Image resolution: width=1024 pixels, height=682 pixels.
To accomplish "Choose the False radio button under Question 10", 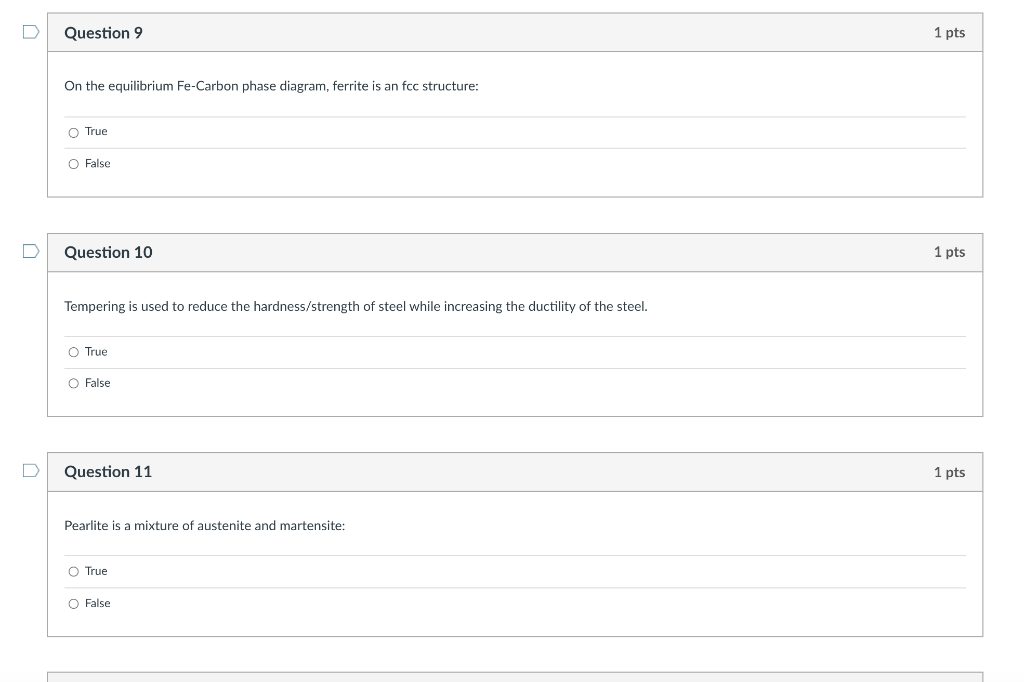I will pos(74,383).
